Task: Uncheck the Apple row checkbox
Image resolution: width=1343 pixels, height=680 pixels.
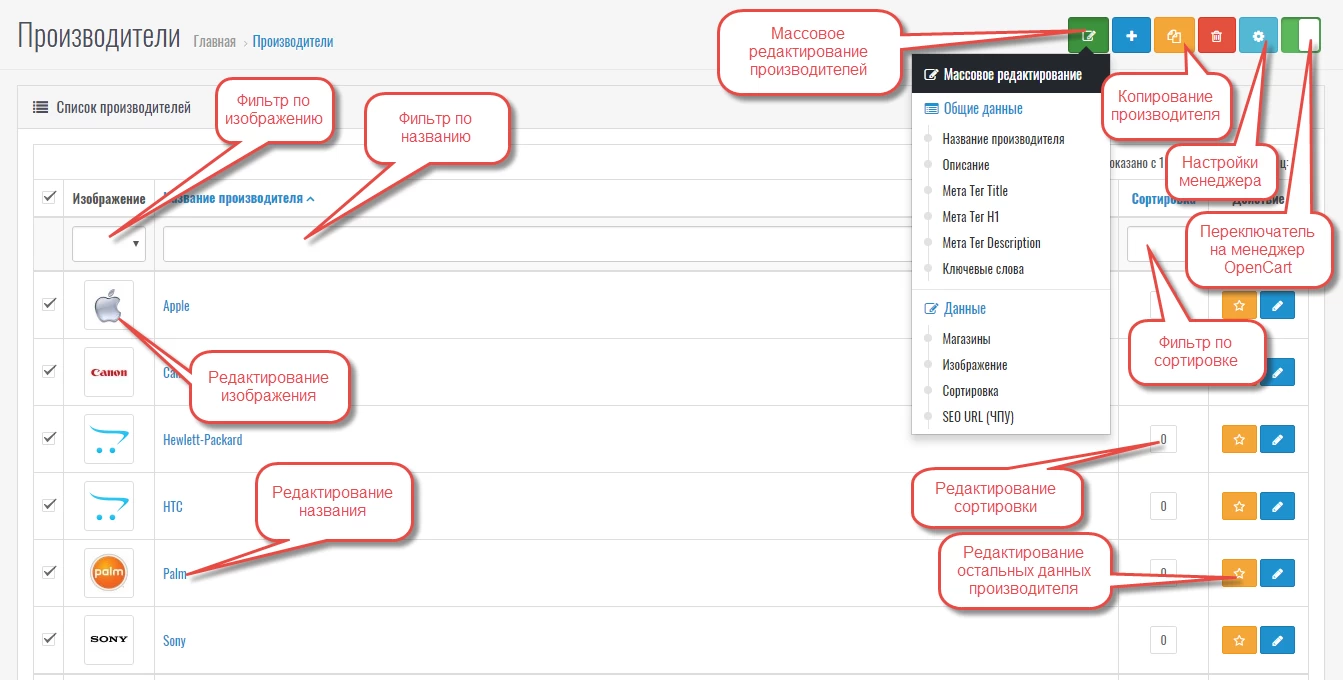Action: click(x=49, y=303)
